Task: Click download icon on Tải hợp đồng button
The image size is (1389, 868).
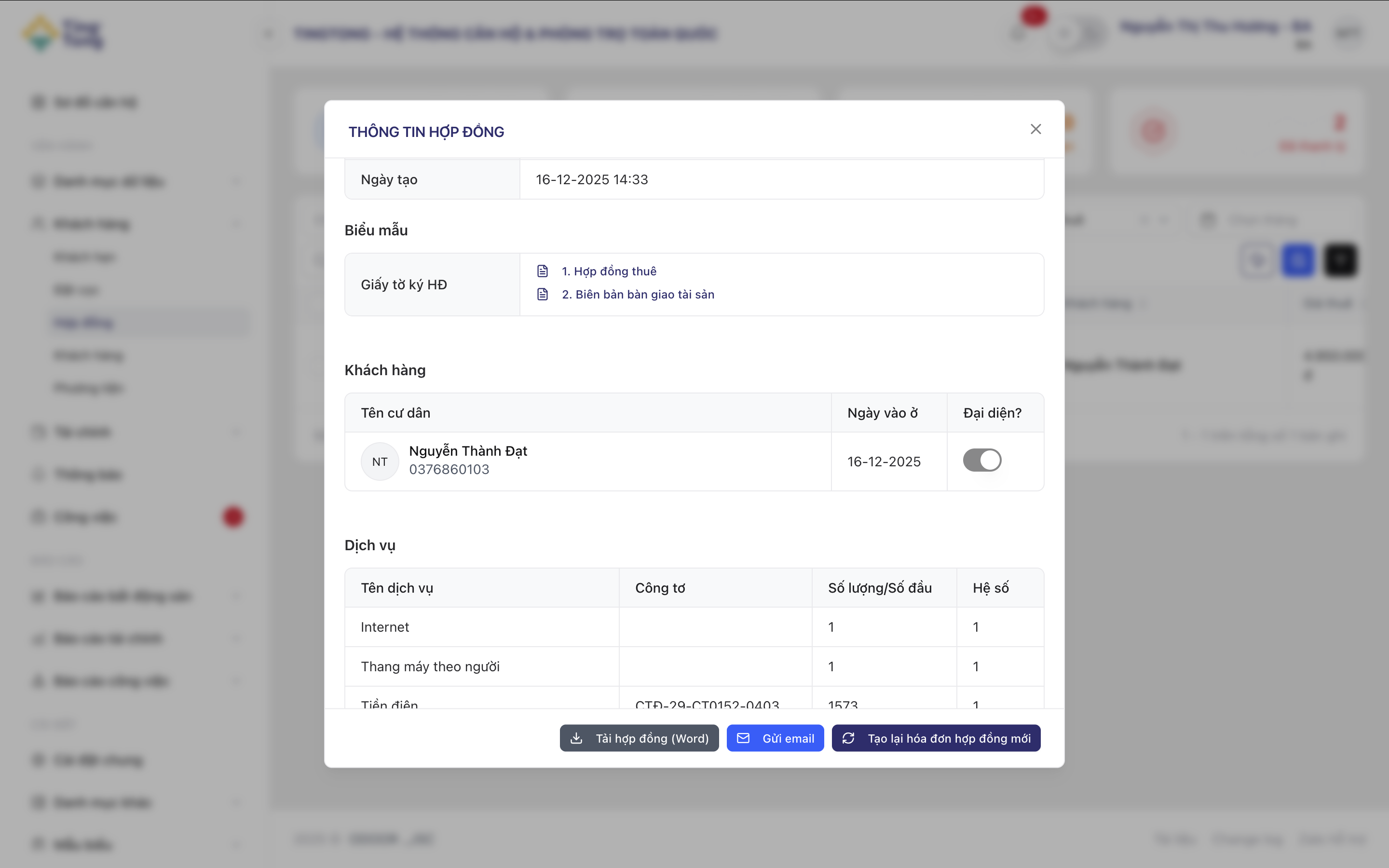Action: [576, 738]
